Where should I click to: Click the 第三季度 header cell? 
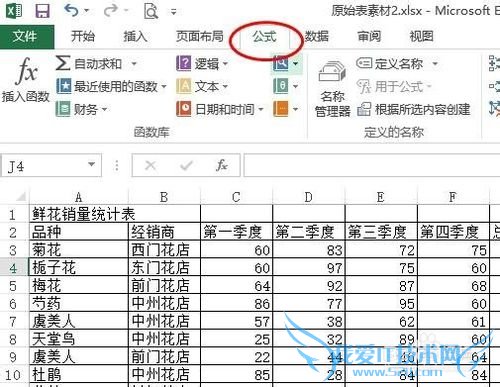pyautogui.click(x=381, y=232)
